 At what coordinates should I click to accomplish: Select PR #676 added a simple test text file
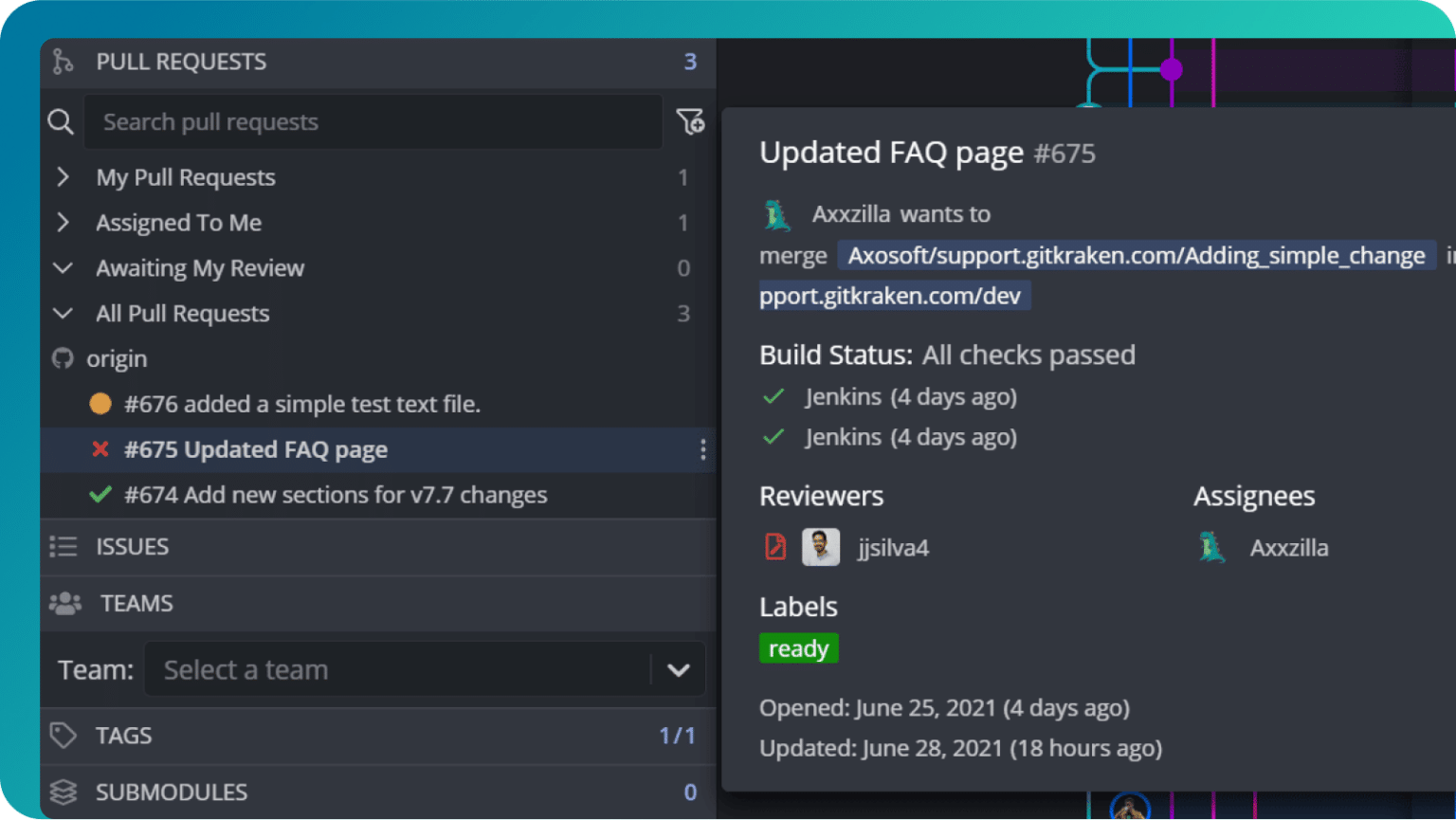(x=377, y=404)
